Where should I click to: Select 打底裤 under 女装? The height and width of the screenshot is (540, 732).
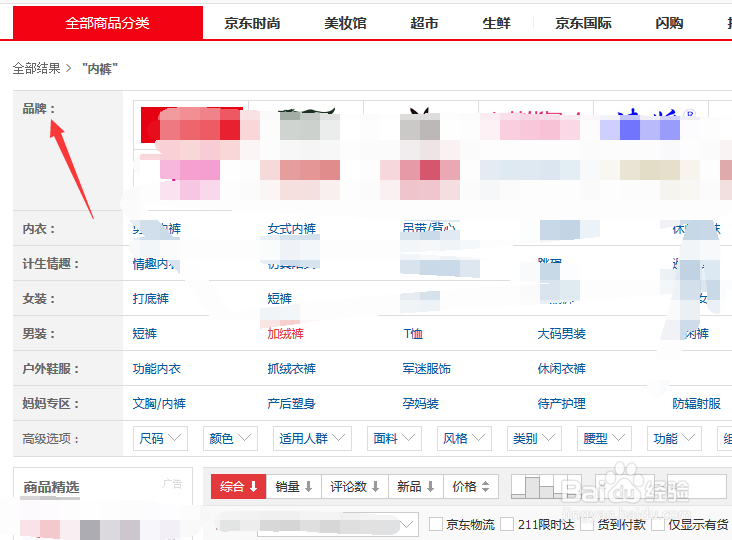click(151, 299)
